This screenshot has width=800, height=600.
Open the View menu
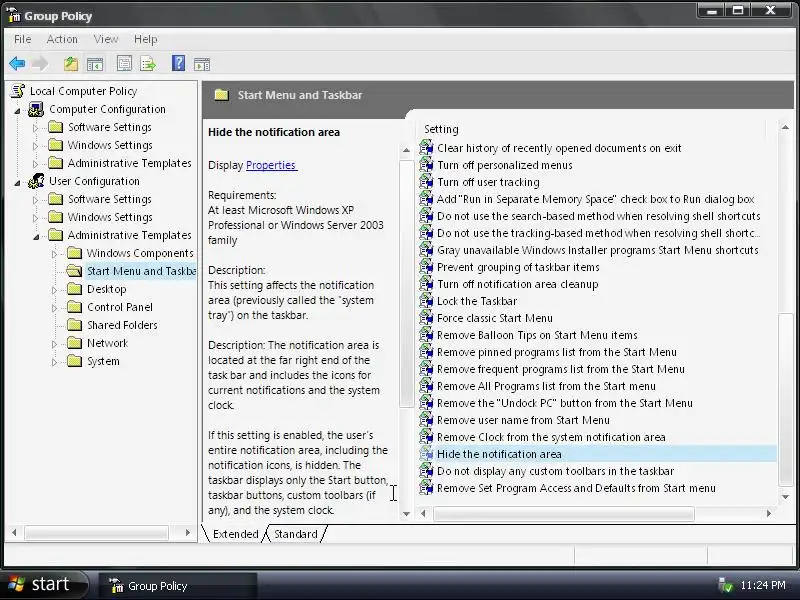[106, 39]
